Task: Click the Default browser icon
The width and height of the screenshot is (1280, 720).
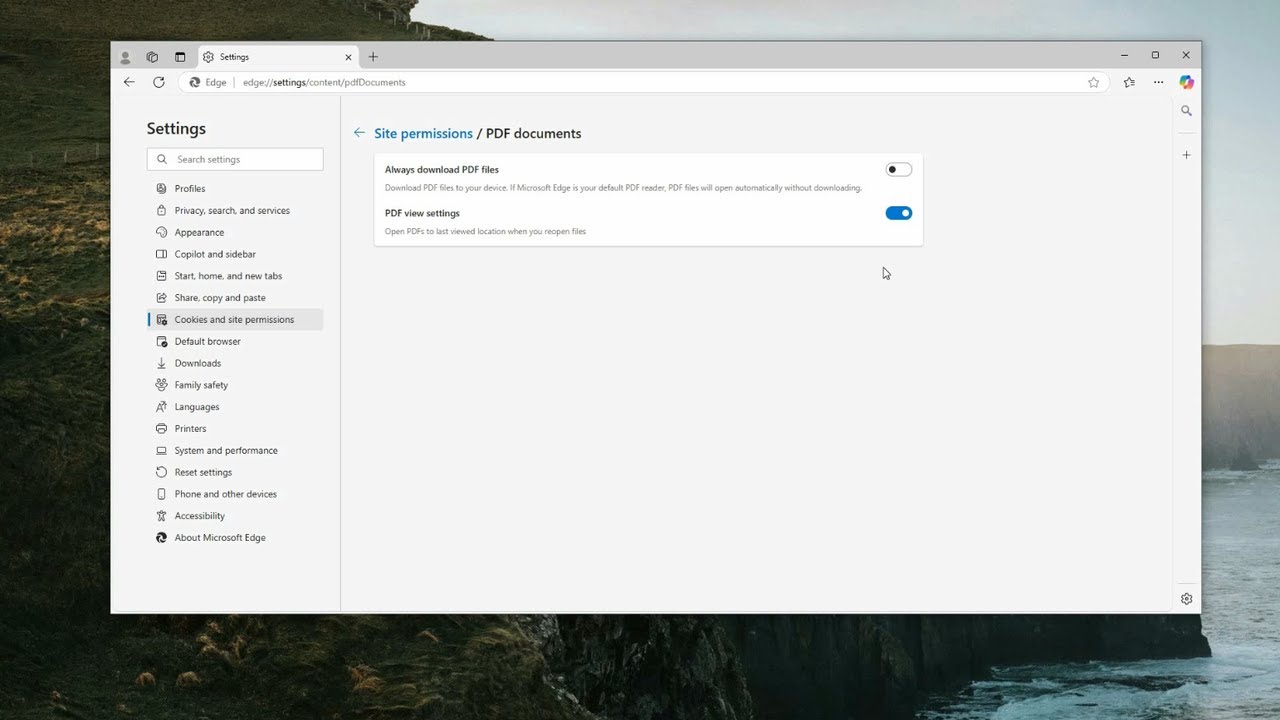Action: tap(161, 341)
